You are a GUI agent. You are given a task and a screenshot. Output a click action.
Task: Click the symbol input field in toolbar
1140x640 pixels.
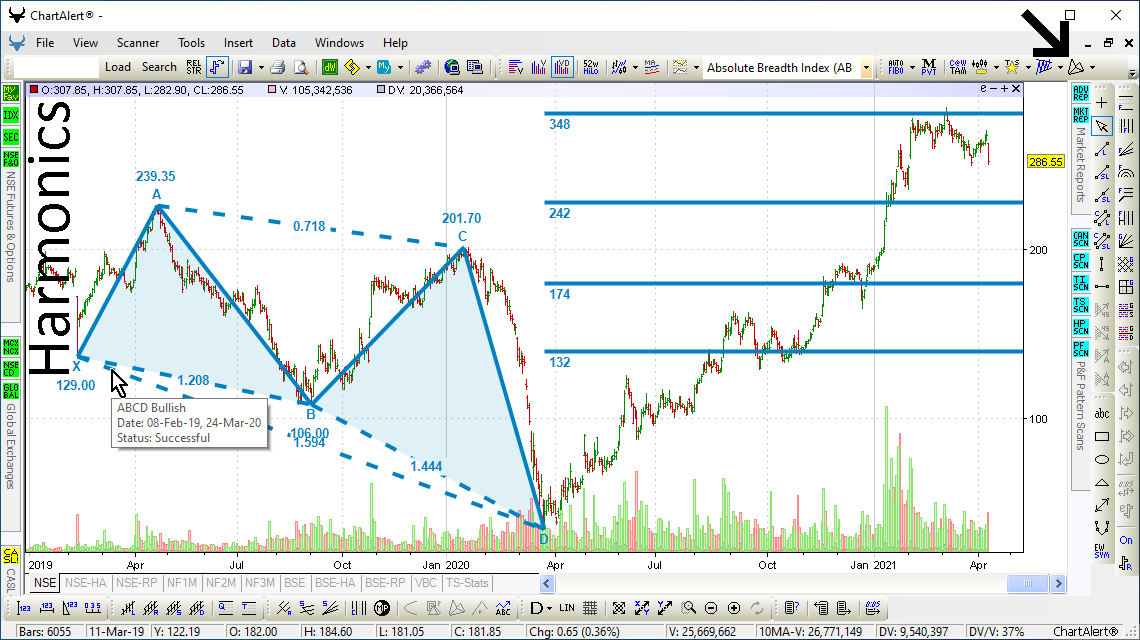point(55,67)
